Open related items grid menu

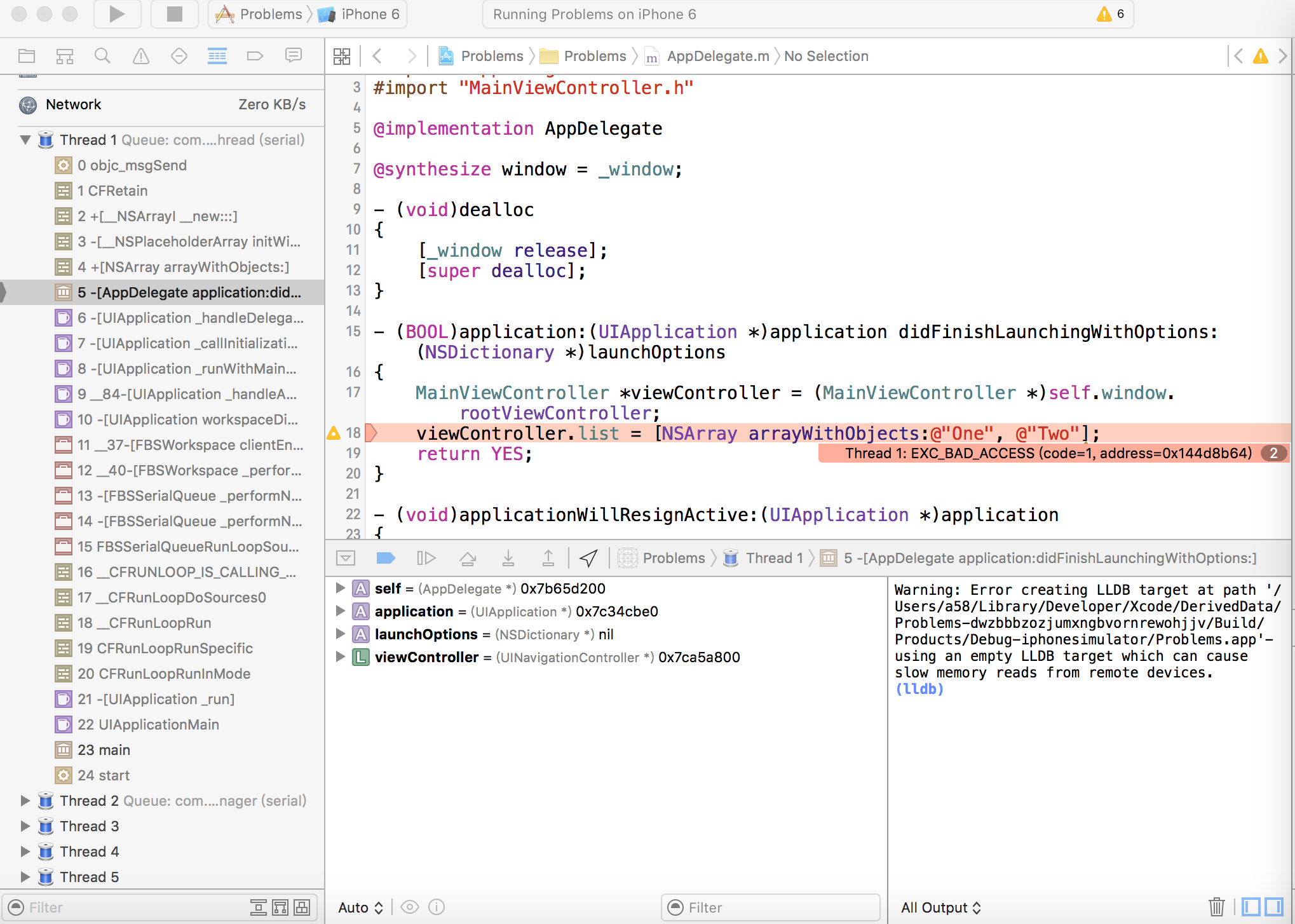342,56
